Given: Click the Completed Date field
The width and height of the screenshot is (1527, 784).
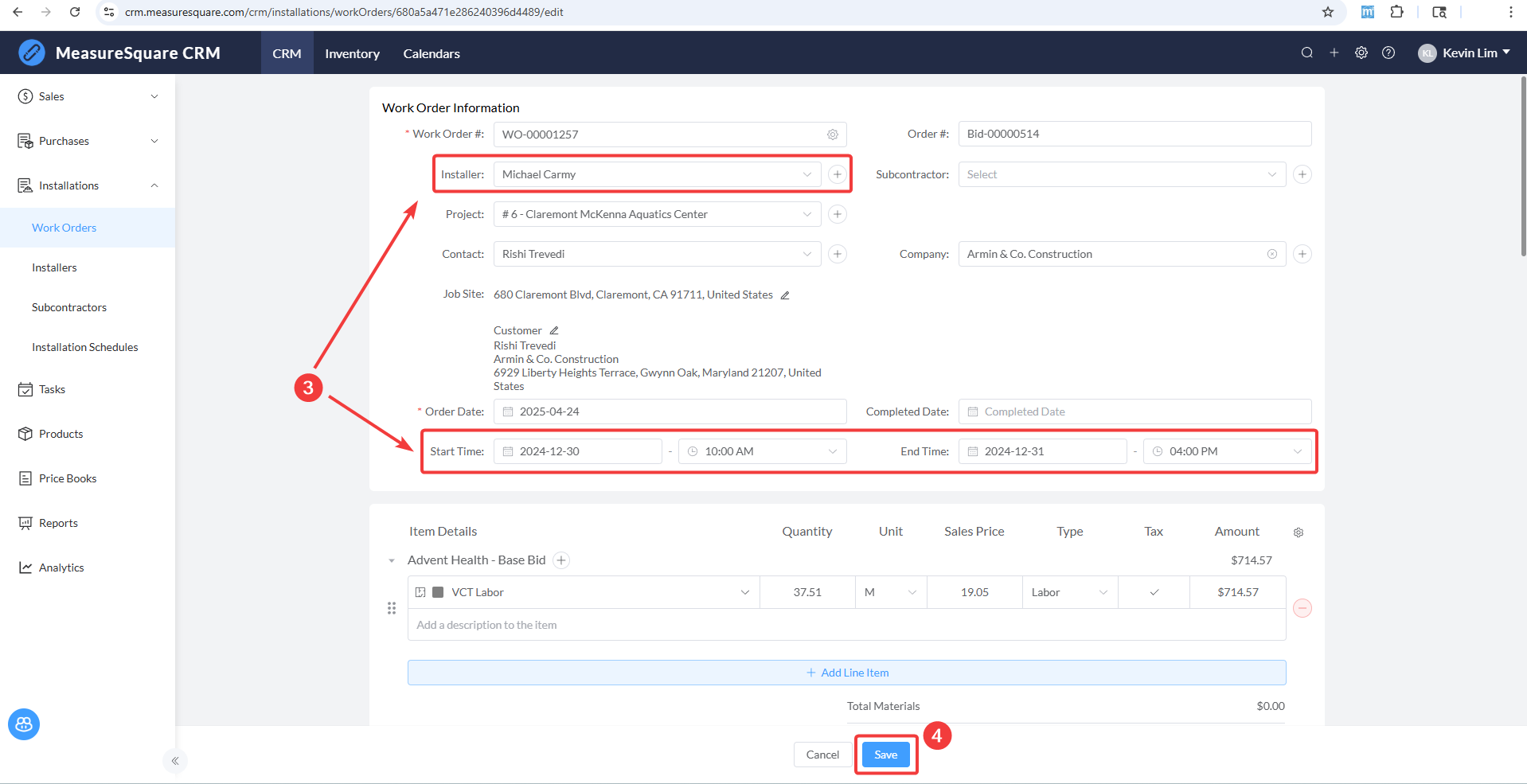Looking at the screenshot, I should [x=1135, y=412].
